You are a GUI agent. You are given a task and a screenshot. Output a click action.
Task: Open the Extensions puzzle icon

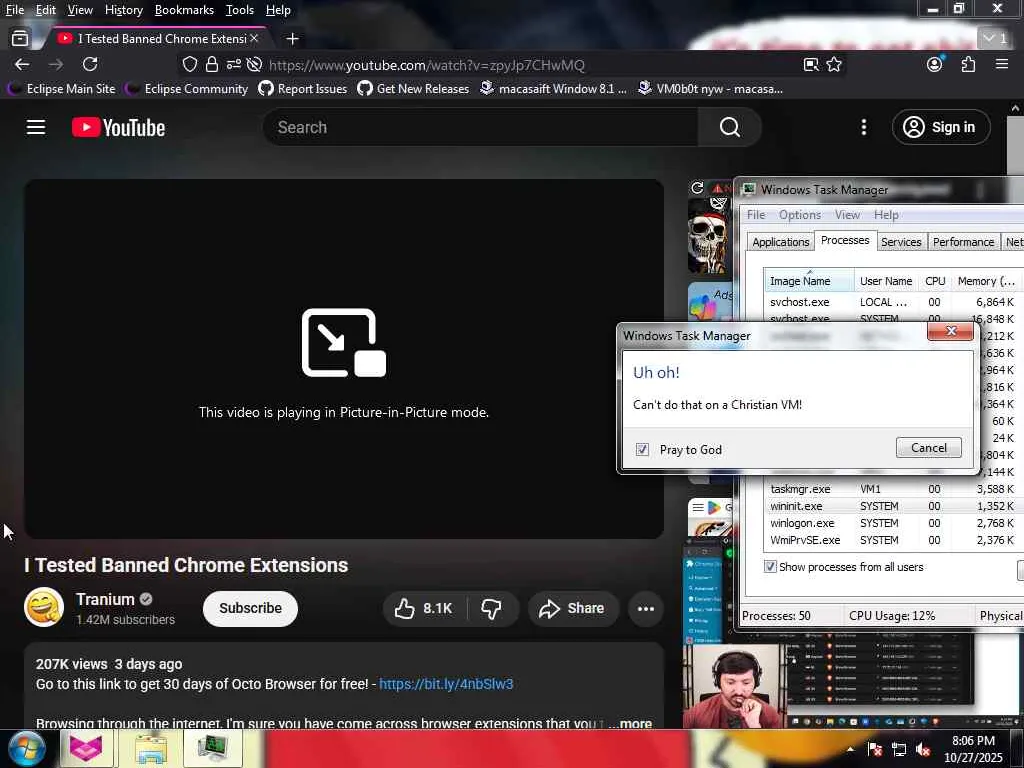pos(968,64)
